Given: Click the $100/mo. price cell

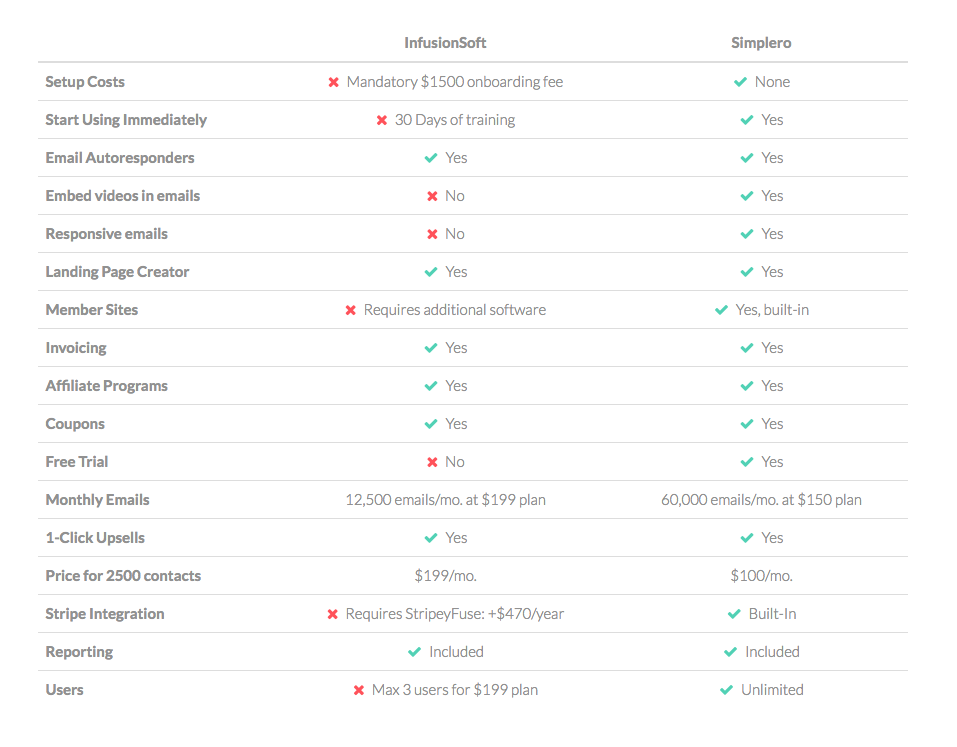Looking at the screenshot, I should tap(762, 576).
